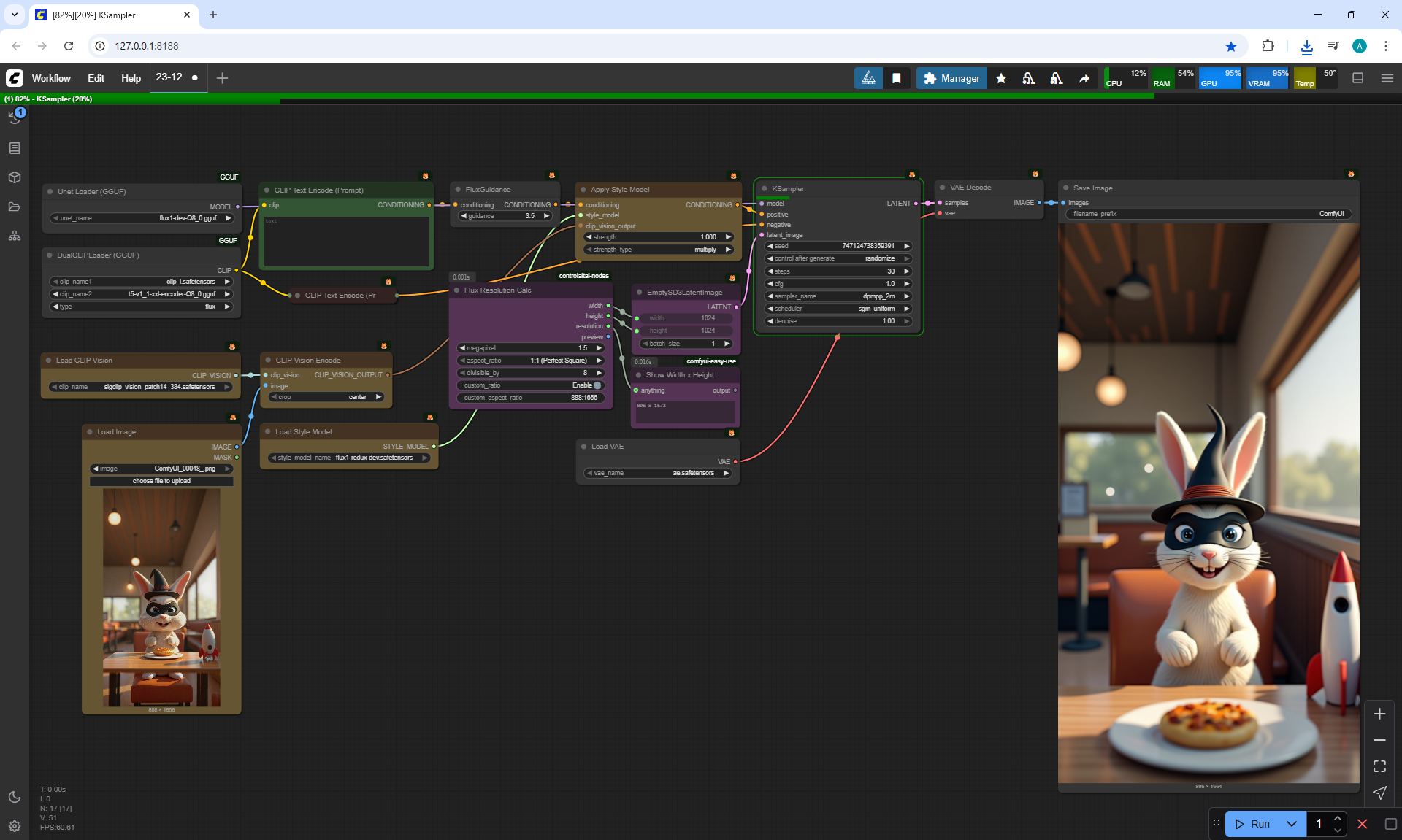This screenshot has width=1402, height=840.
Task: Open the workflows folder sidebar icon
Action: [x=15, y=207]
